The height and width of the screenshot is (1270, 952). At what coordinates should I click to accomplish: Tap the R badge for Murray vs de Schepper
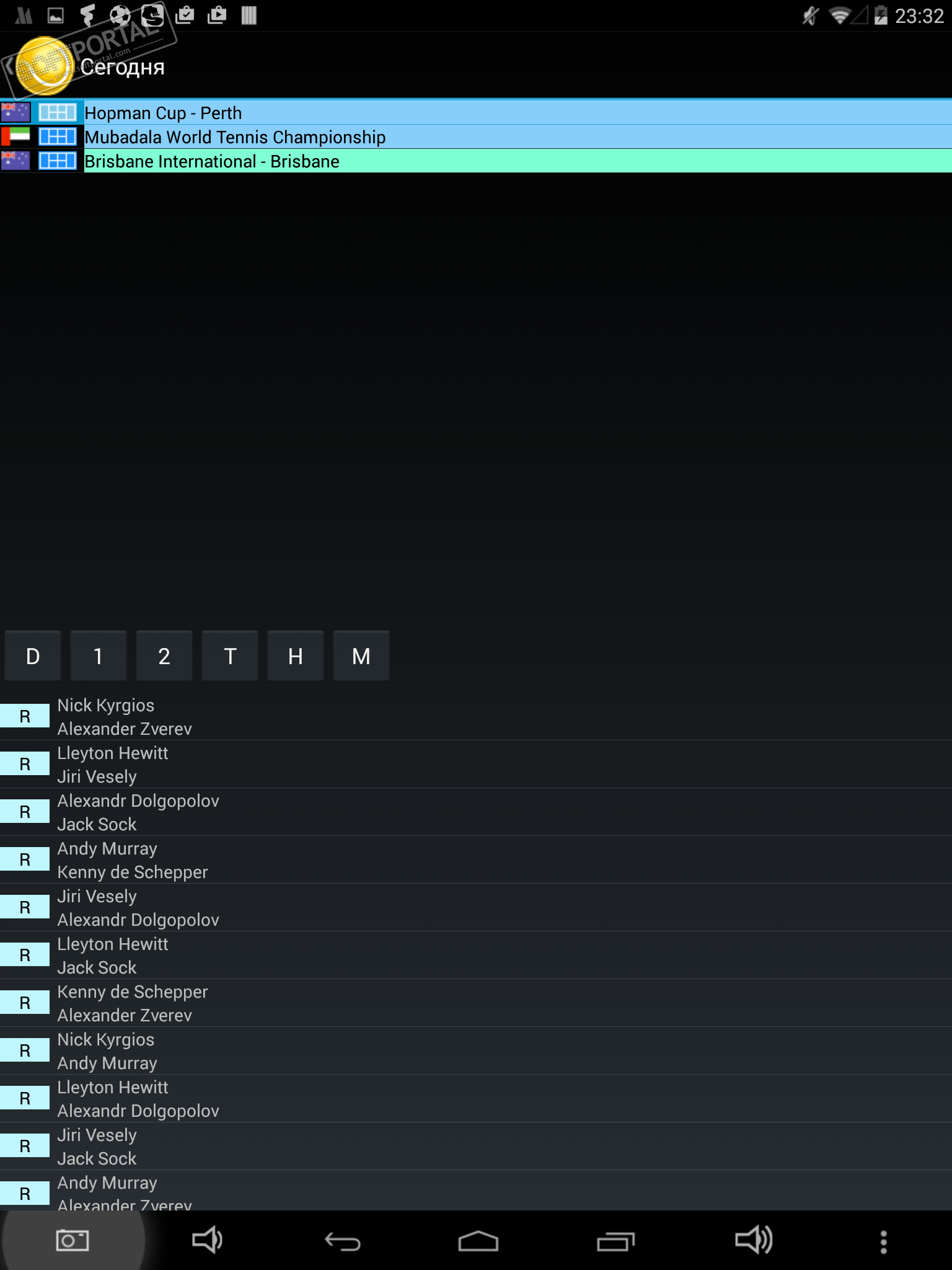point(25,859)
